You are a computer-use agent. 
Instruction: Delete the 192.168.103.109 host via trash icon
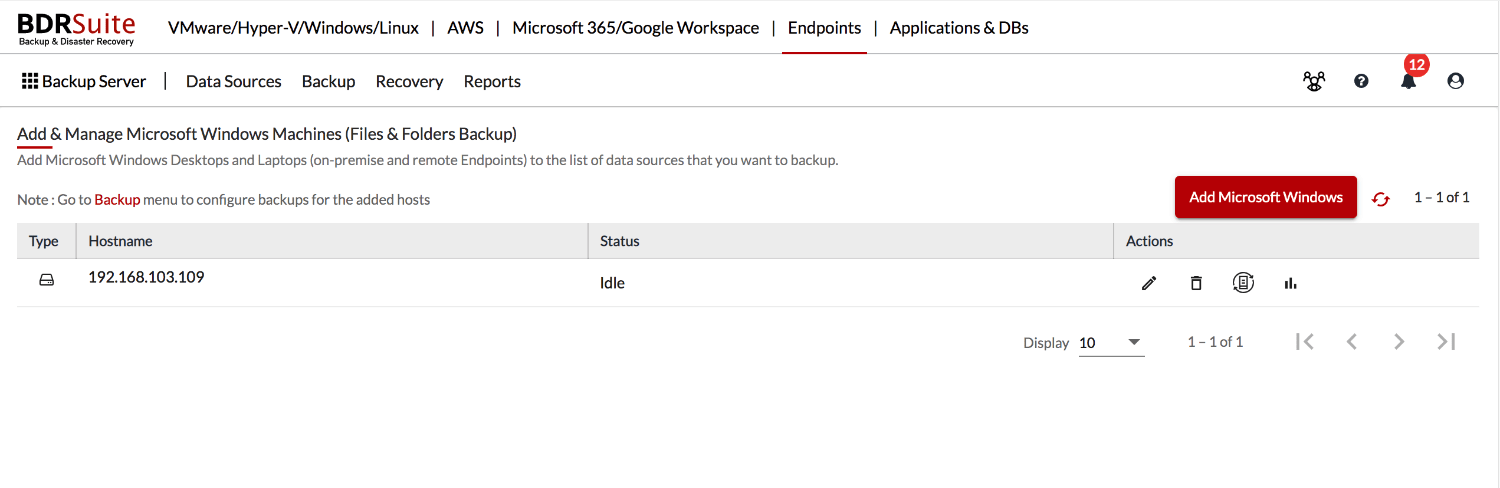coord(1196,283)
